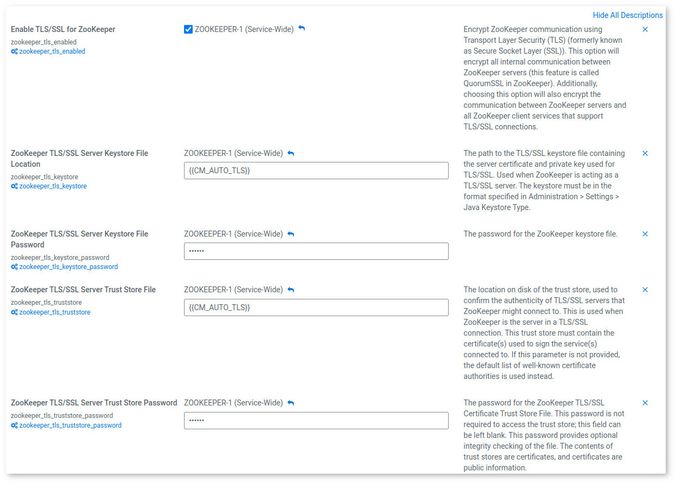The width and height of the screenshot is (676, 484).
Task: Click revert arrow for Keystore File Password
Action: tap(291, 234)
